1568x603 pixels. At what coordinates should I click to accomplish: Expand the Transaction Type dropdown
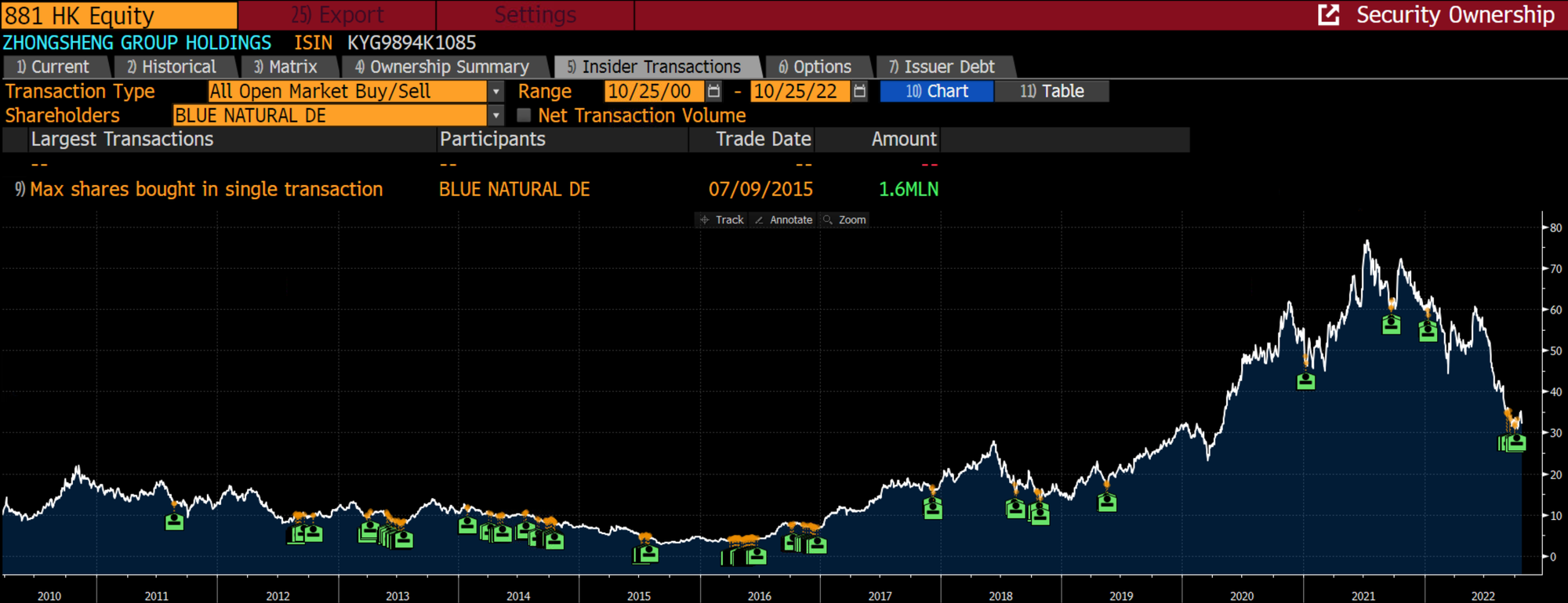pyautogui.click(x=495, y=92)
